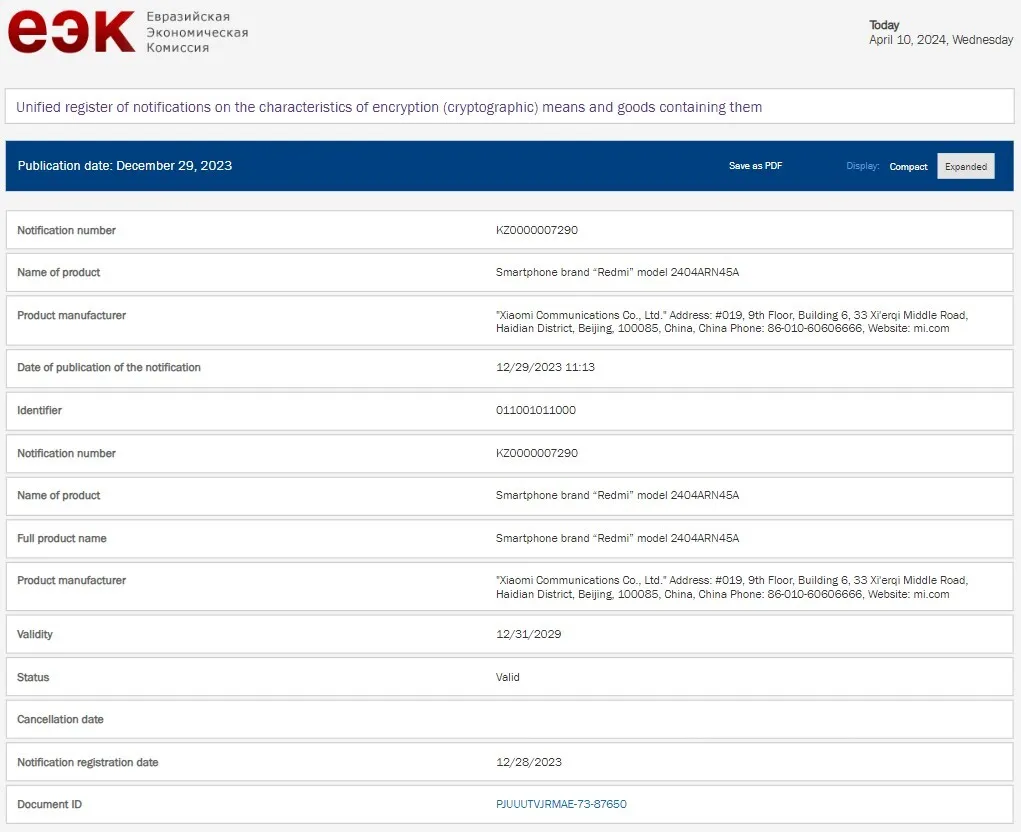Switch display to Expanded view
The image size is (1021, 832).
965,167
